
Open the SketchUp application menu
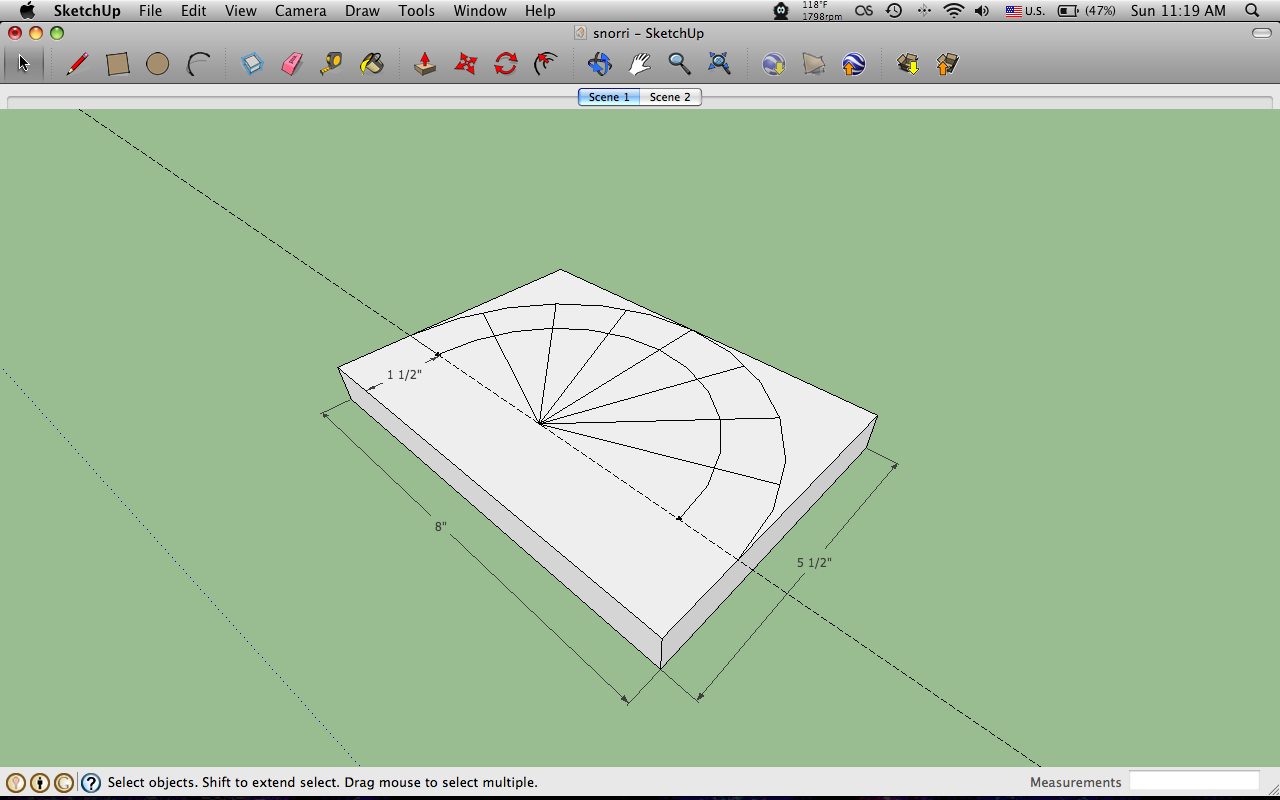click(87, 11)
